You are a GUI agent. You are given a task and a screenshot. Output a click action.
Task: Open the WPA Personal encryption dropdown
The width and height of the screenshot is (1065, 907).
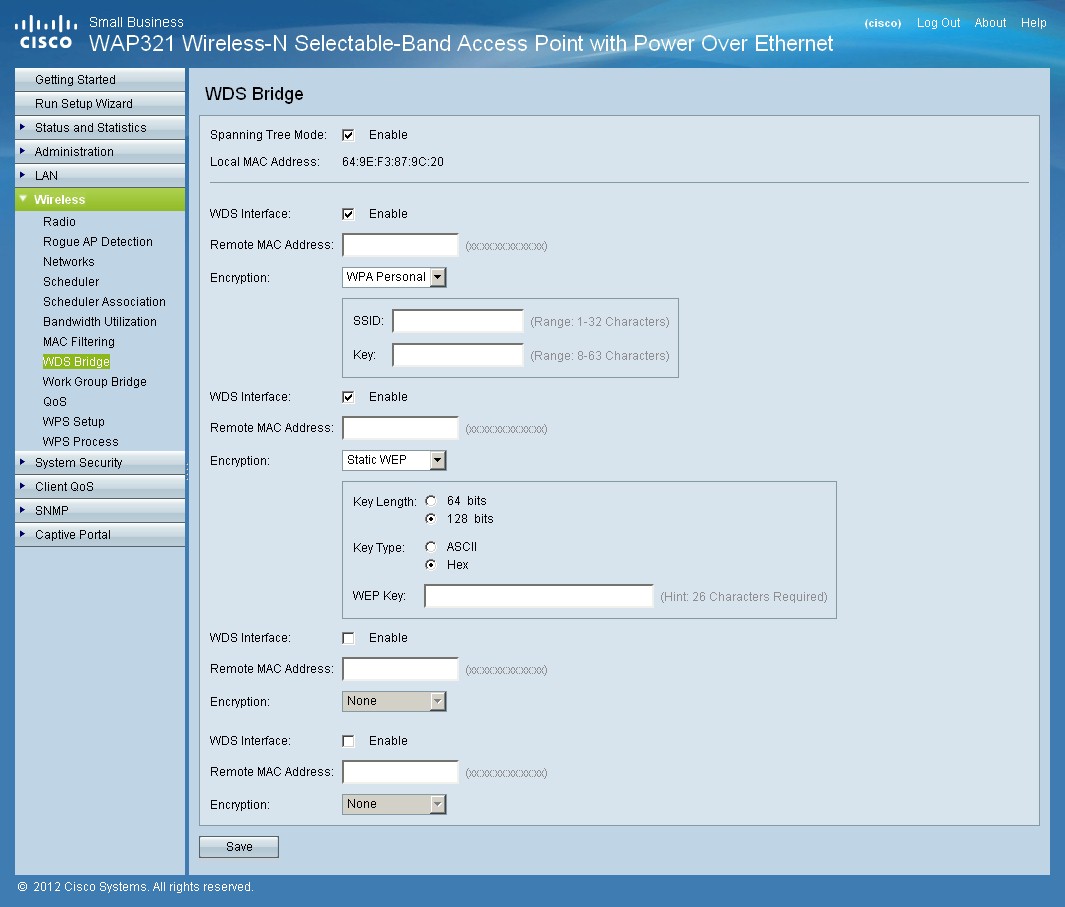click(394, 277)
